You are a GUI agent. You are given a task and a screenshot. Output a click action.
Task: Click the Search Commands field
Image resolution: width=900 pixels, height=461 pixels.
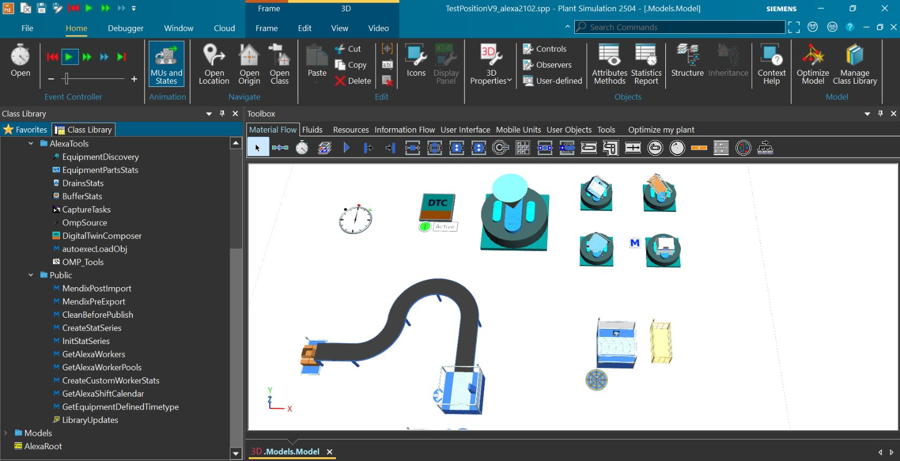tap(680, 27)
